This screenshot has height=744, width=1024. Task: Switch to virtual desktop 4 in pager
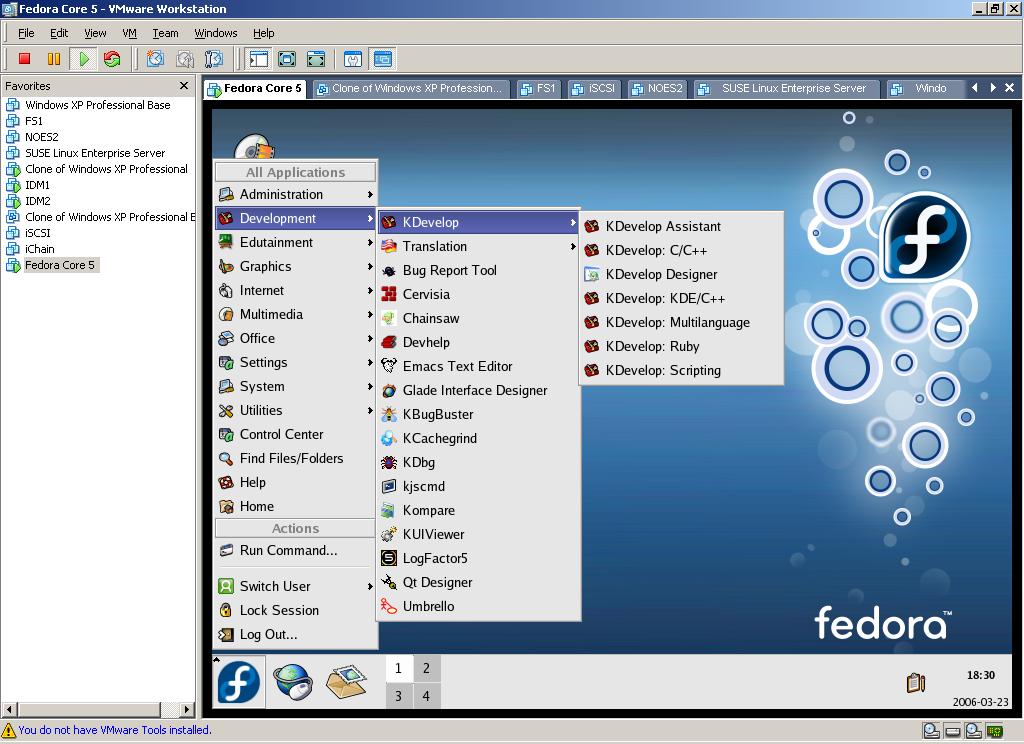(x=426, y=696)
